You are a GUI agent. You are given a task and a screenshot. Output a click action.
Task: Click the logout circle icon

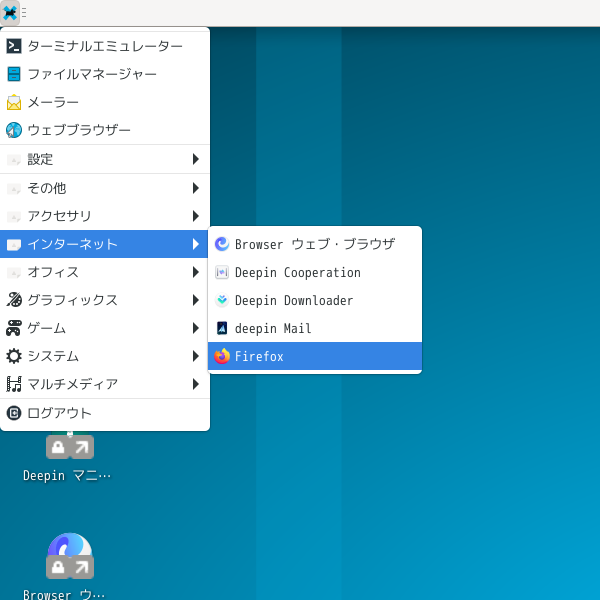click(14, 413)
